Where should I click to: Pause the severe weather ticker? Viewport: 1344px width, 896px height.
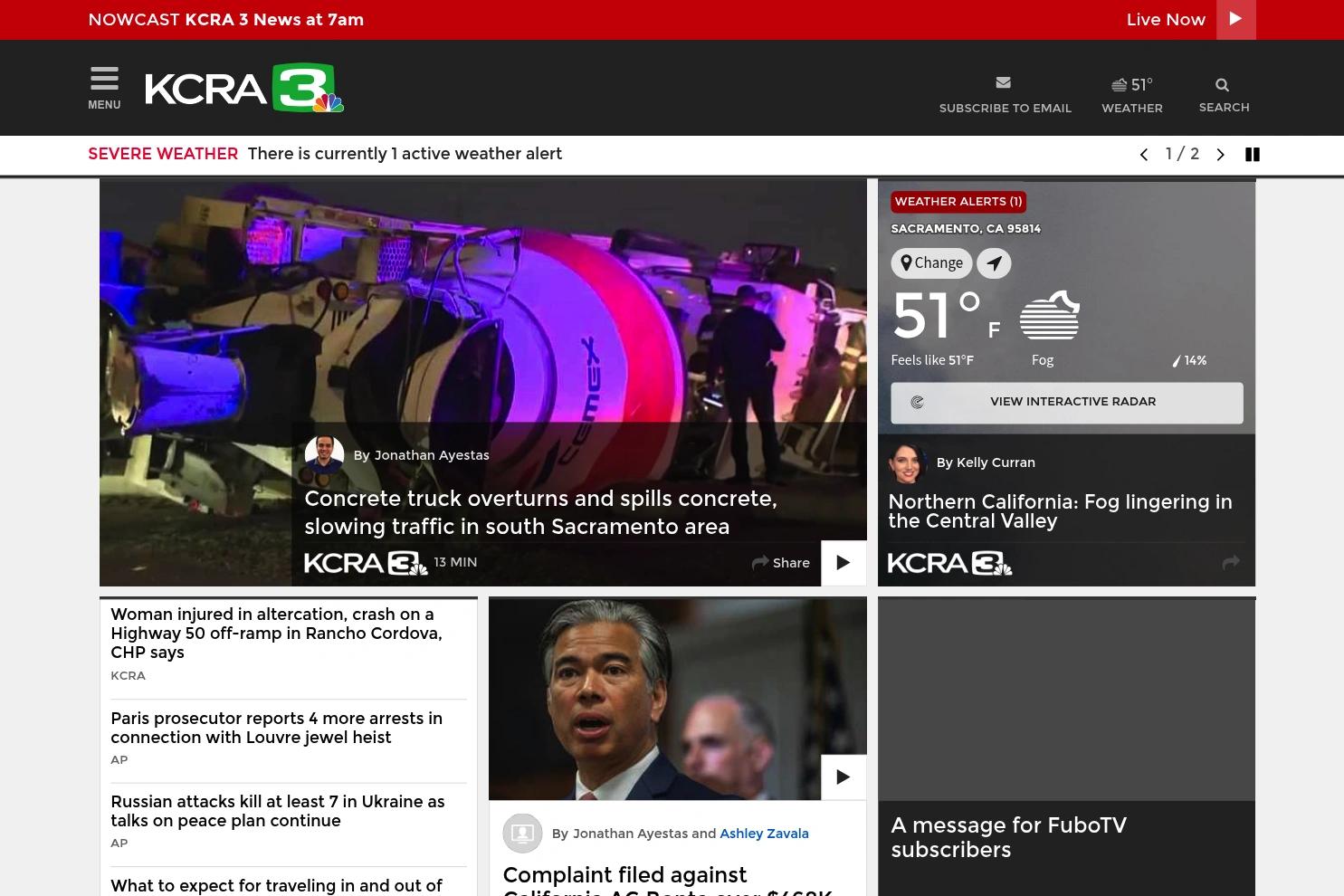1253,155
